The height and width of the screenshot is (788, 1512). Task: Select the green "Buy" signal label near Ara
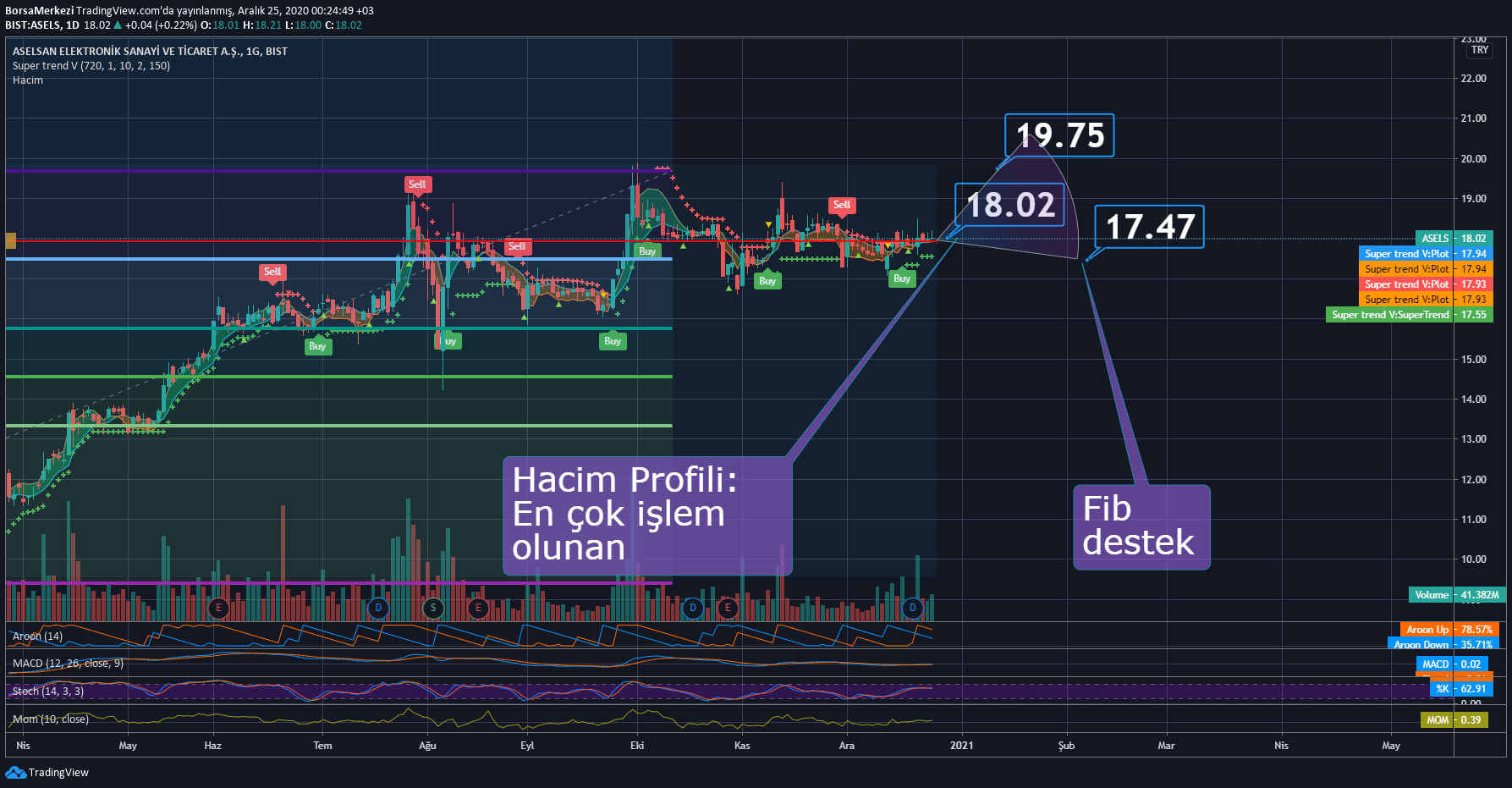point(901,278)
